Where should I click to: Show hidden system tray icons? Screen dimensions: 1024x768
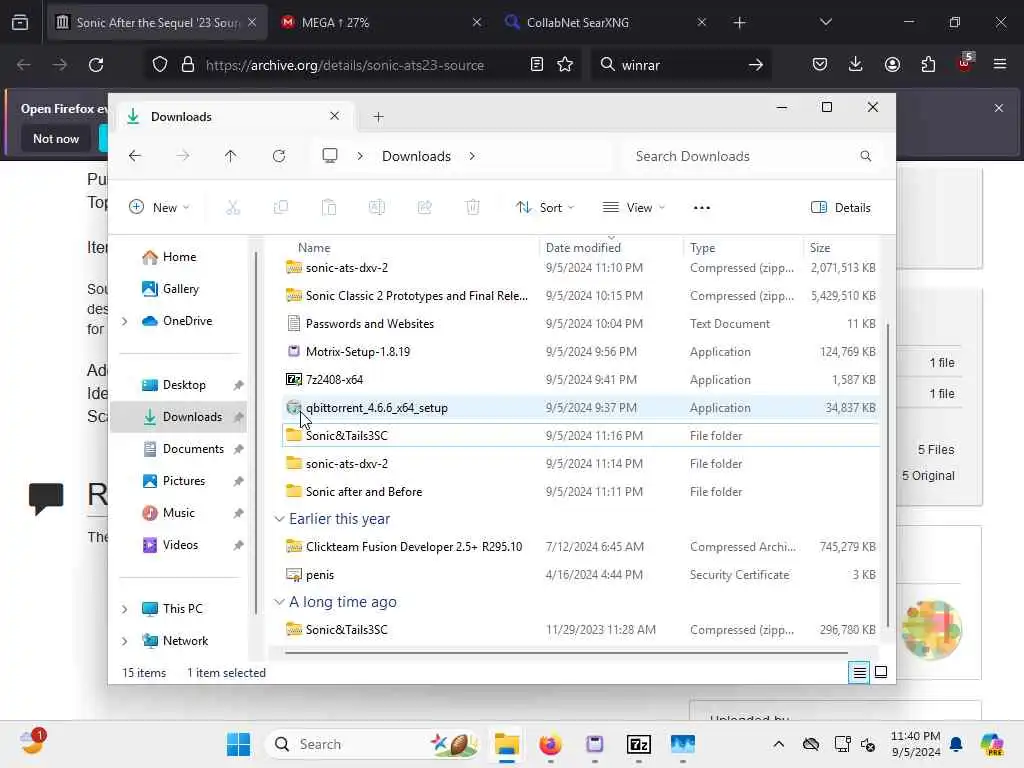coord(778,744)
